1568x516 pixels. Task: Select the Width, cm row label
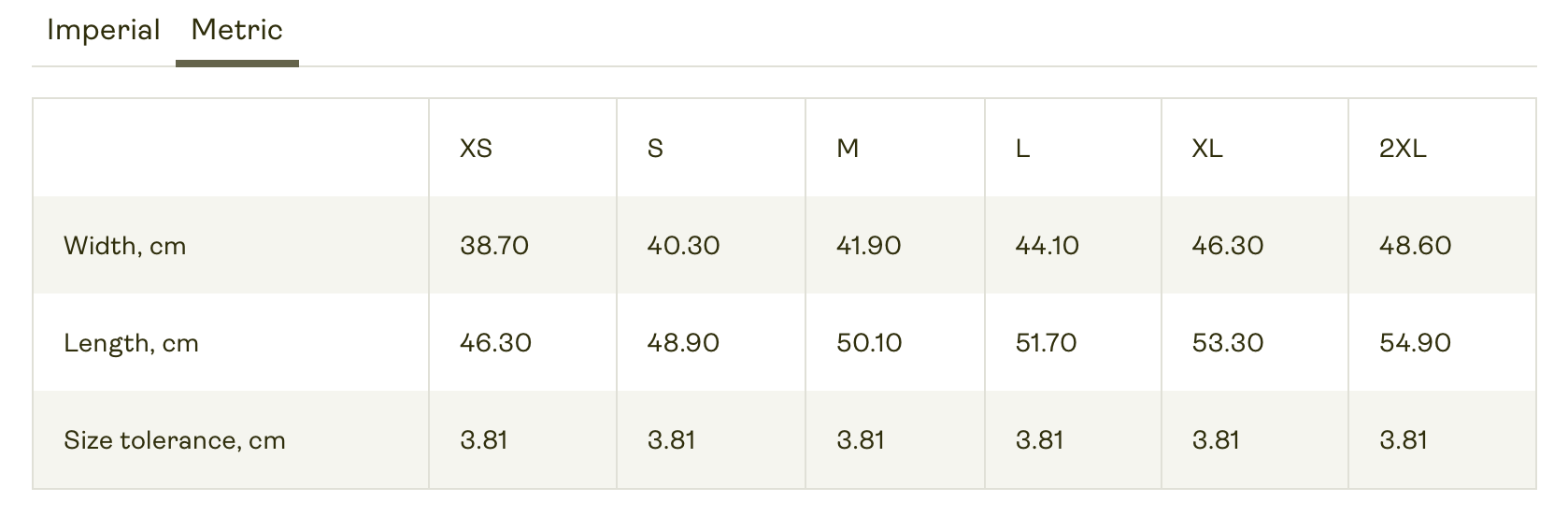coord(125,246)
